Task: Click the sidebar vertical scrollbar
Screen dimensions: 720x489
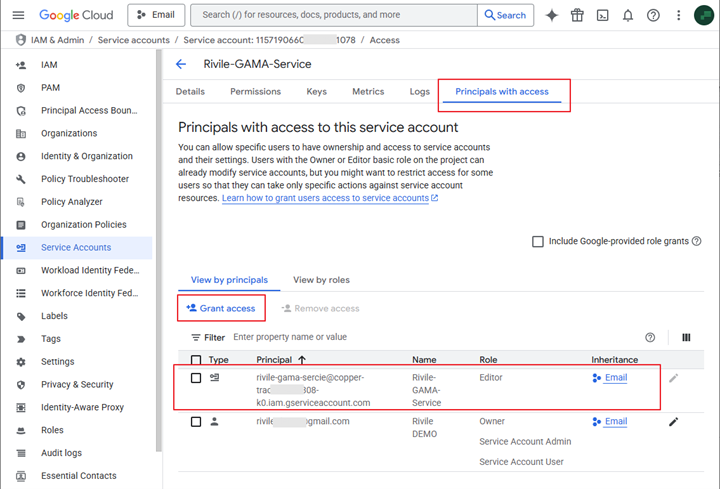Action: 159,250
